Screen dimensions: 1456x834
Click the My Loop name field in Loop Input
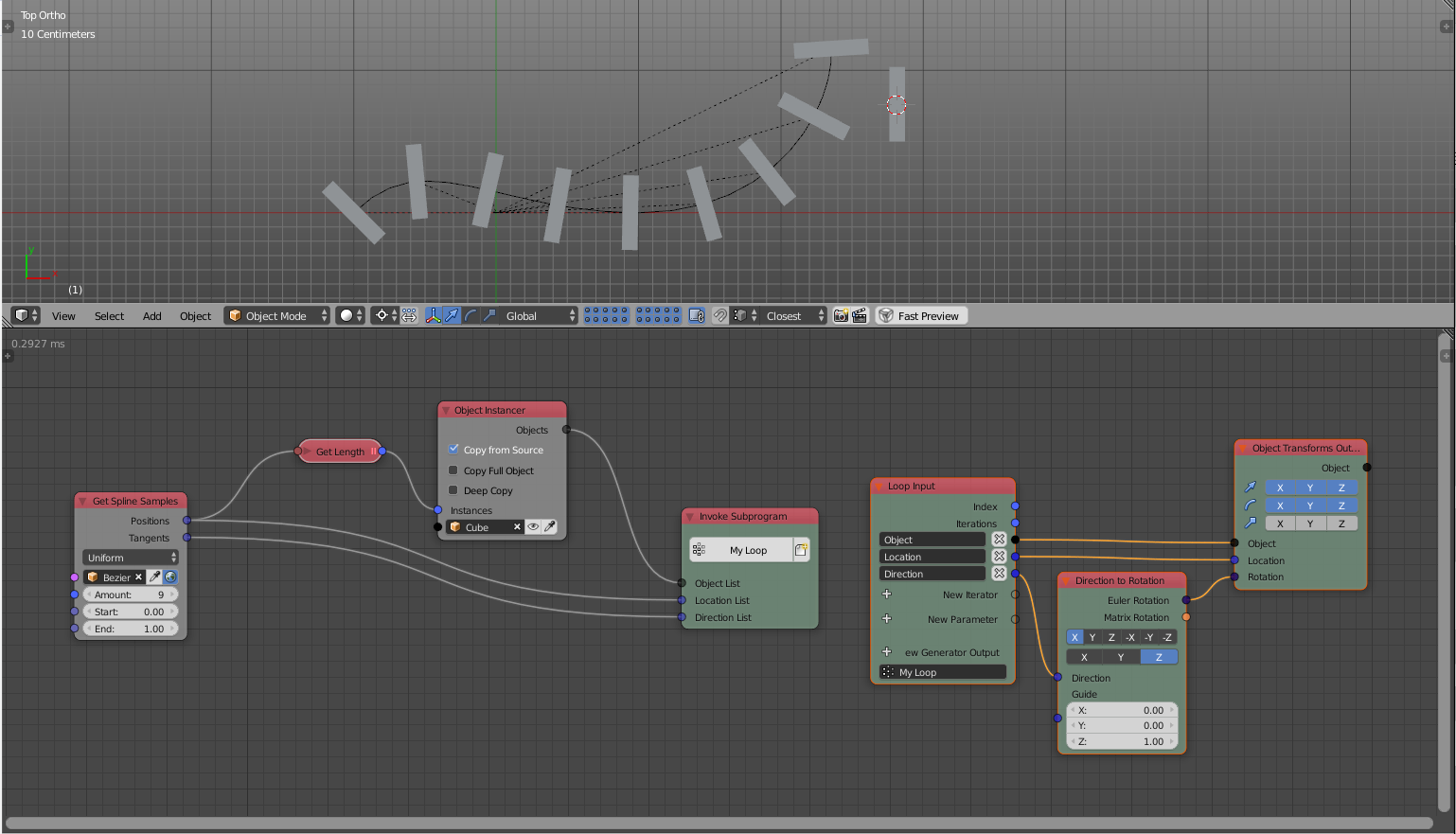click(x=943, y=672)
